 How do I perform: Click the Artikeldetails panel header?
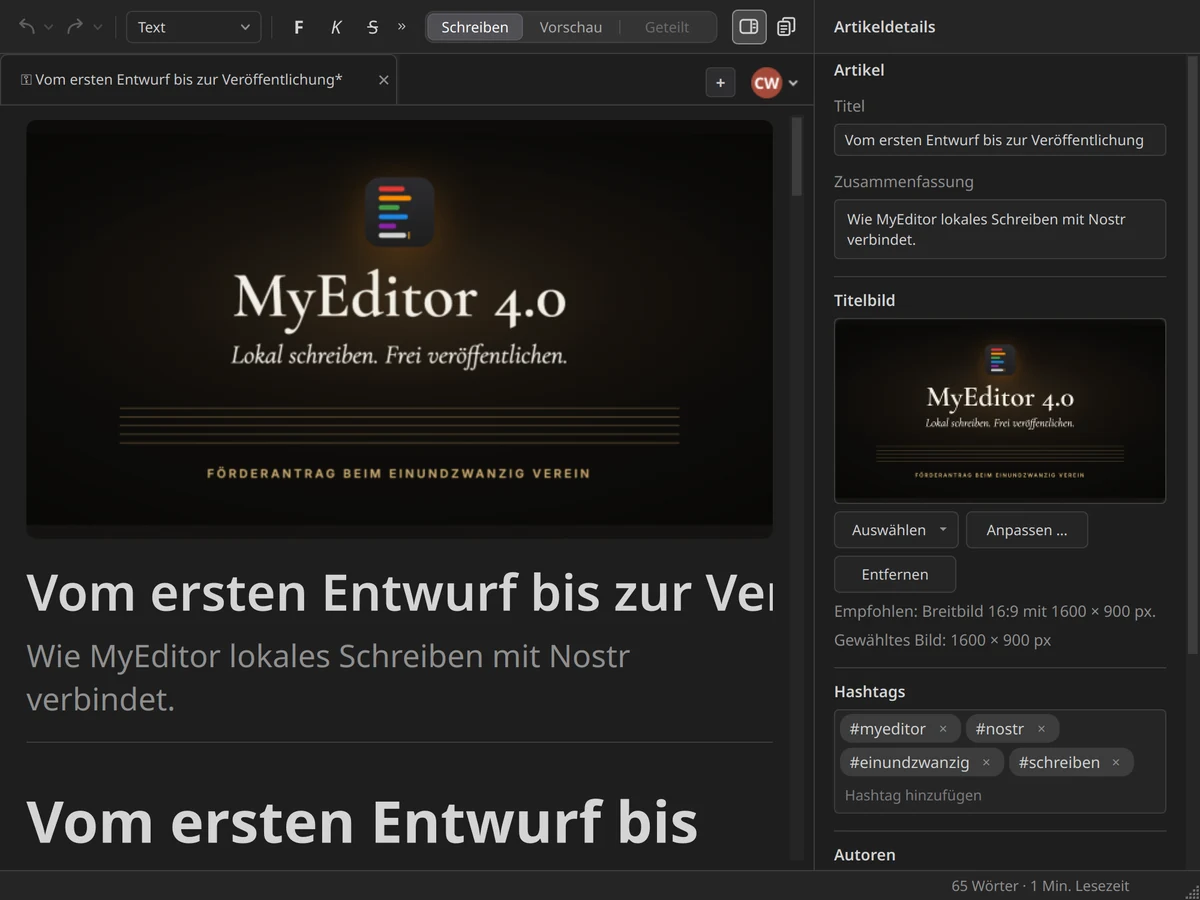tap(884, 27)
